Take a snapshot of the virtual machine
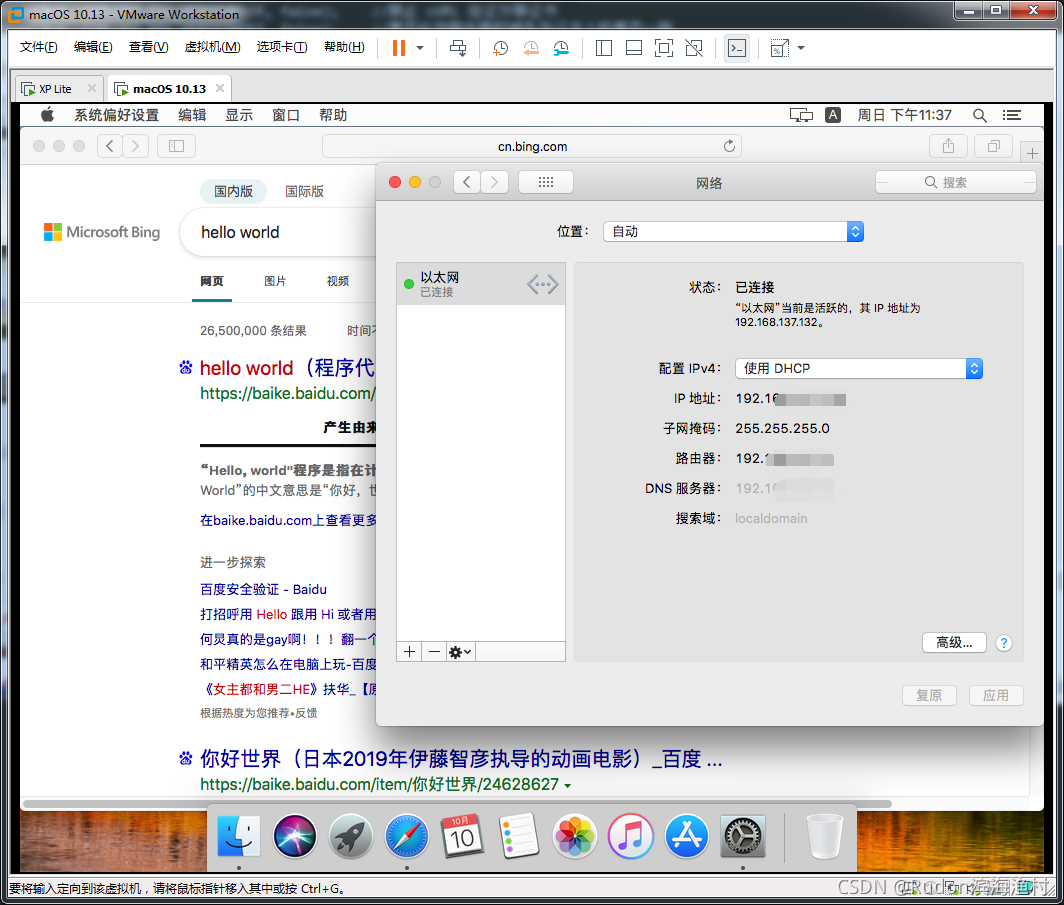The image size is (1064, 905). point(500,47)
